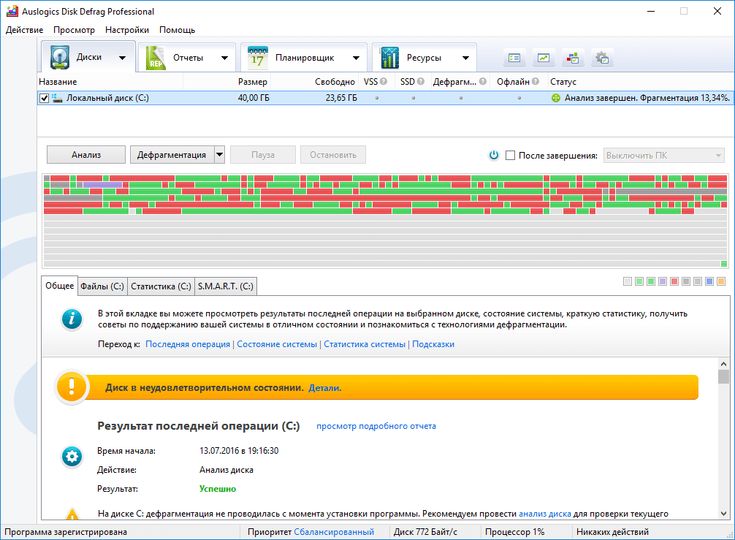Follow the Последняя операция link
Image resolution: width=735 pixels, height=540 pixels.
[188, 344]
